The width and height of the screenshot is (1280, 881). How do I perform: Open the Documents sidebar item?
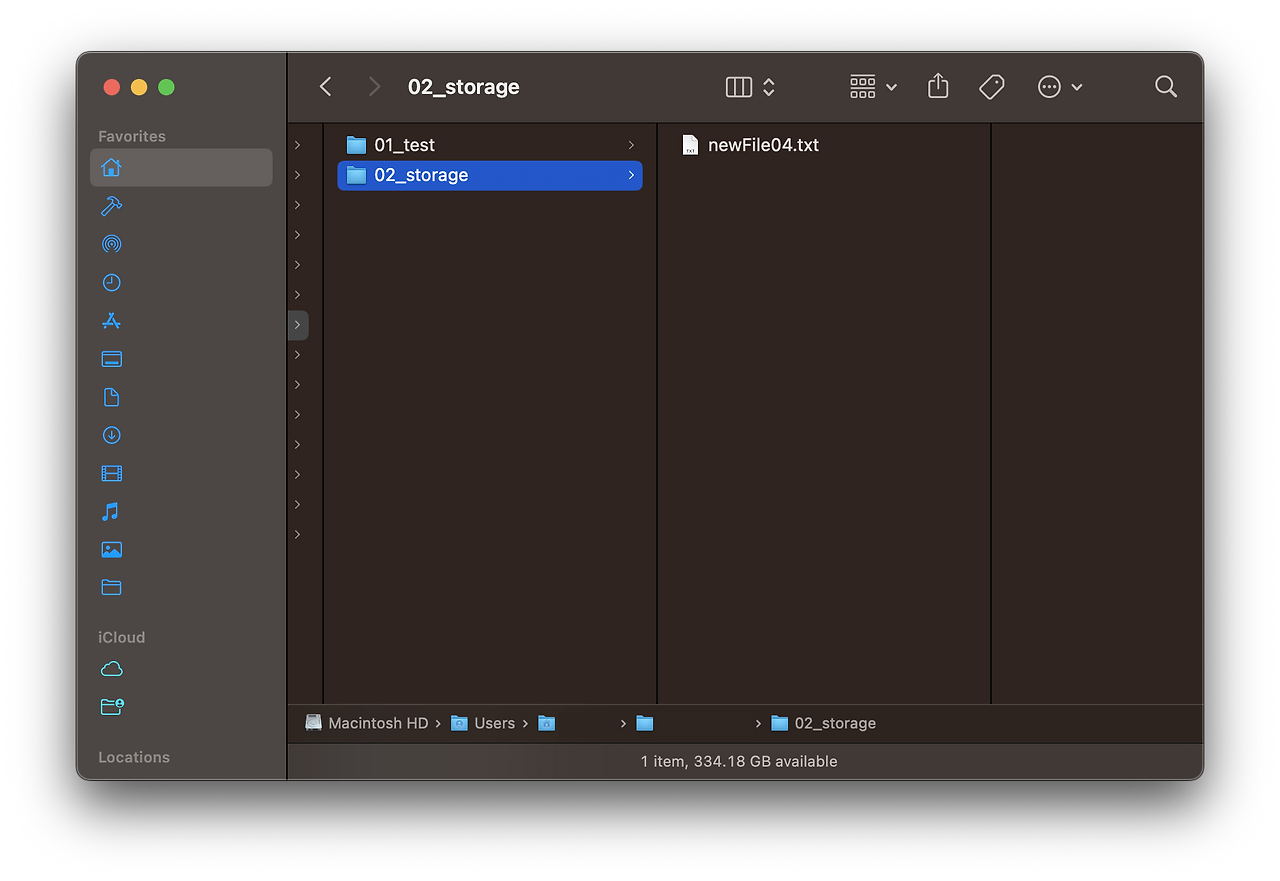111,397
